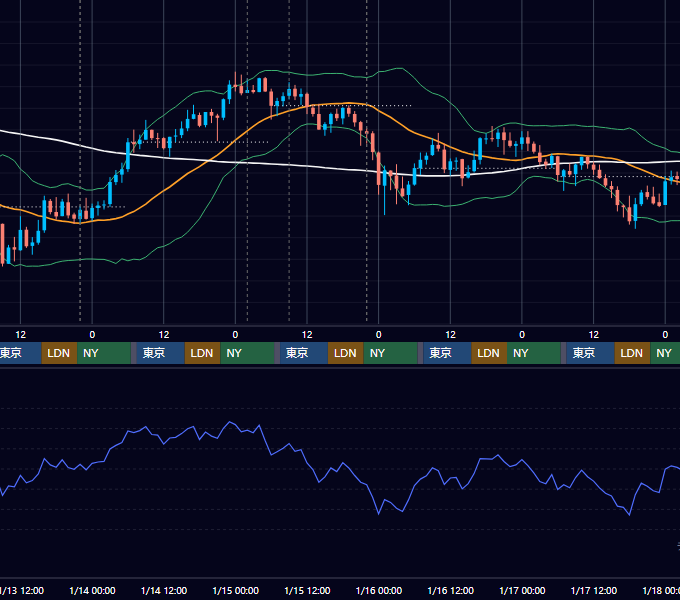Screen dimensions: 680x600
Task: Click the 1/14 12:00 date label
Action: 164,590
